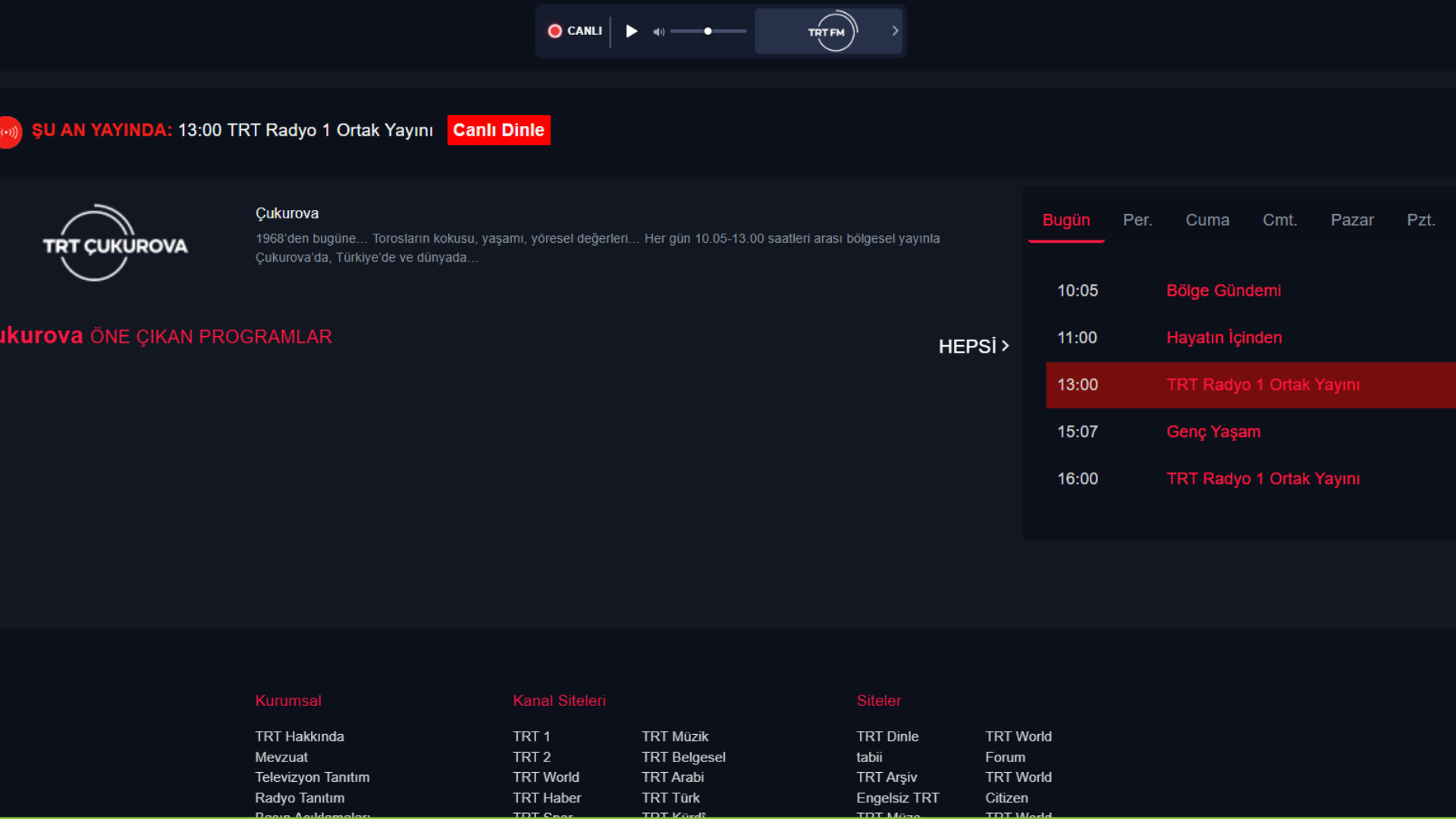
Task: Play the live radio stream
Action: [x=631, y=31]
